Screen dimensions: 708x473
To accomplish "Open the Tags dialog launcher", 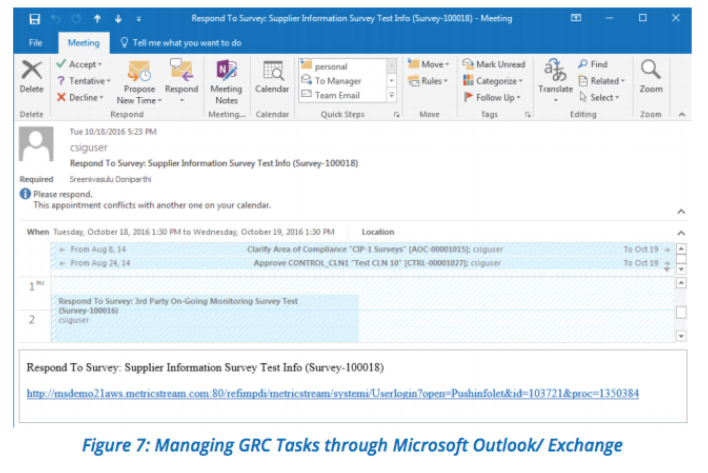I will click(527, 115).
